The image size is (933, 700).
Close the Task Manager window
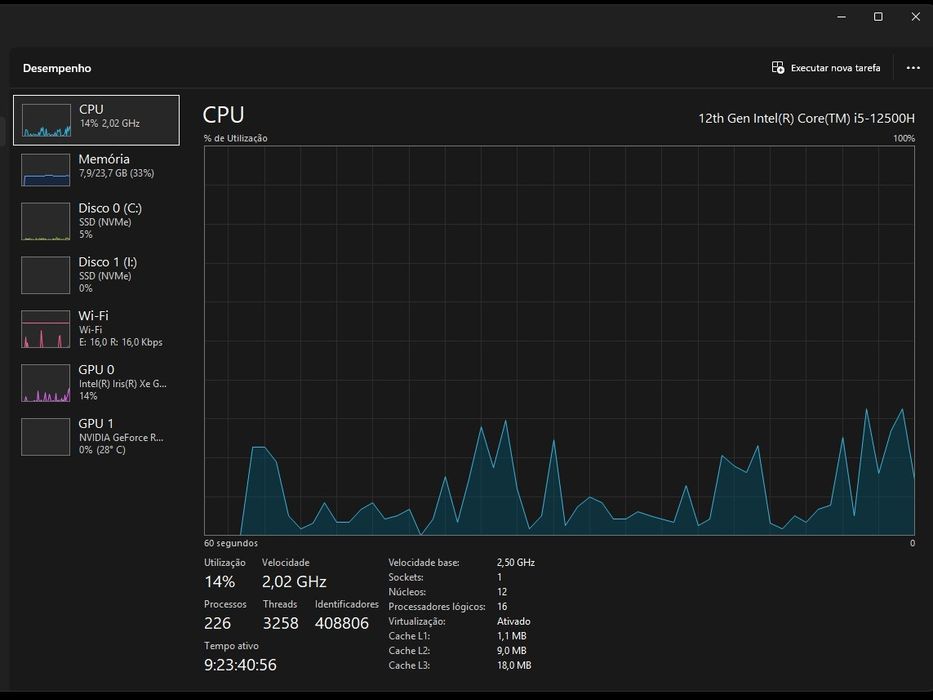click(915, 16)
